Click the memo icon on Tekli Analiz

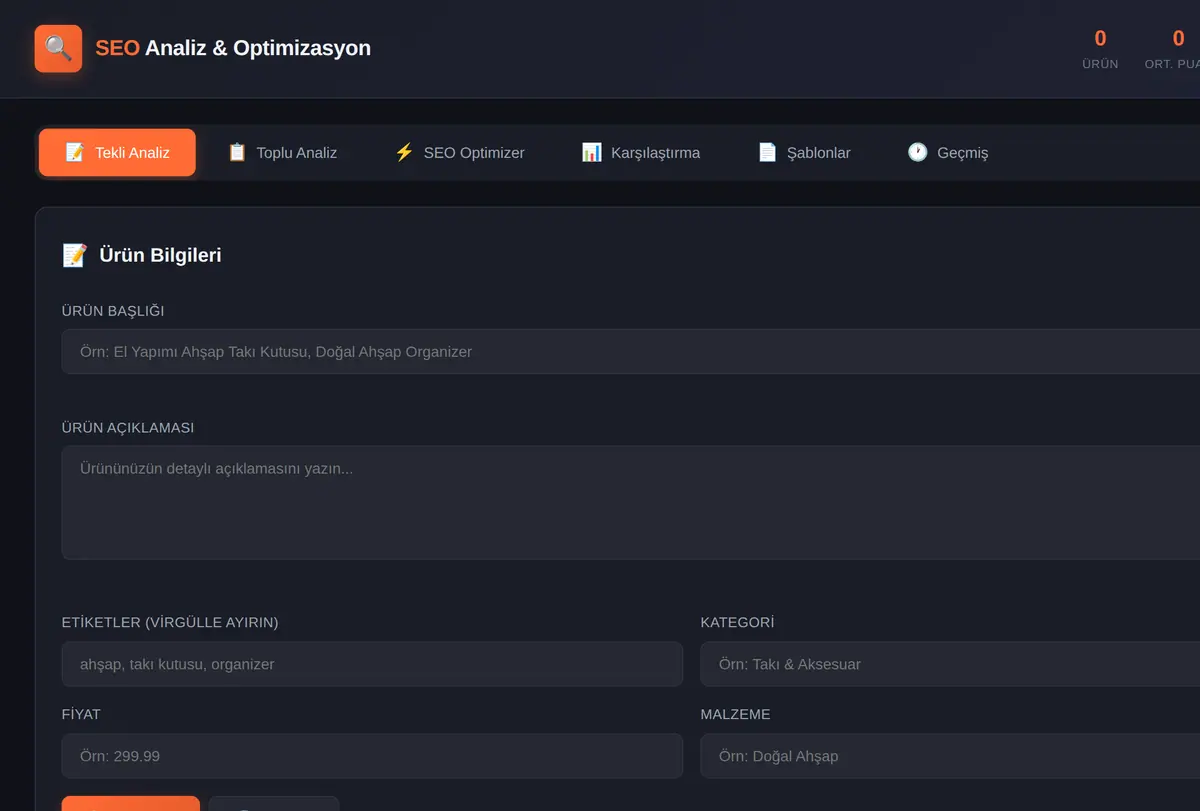(x=75, y=152)
